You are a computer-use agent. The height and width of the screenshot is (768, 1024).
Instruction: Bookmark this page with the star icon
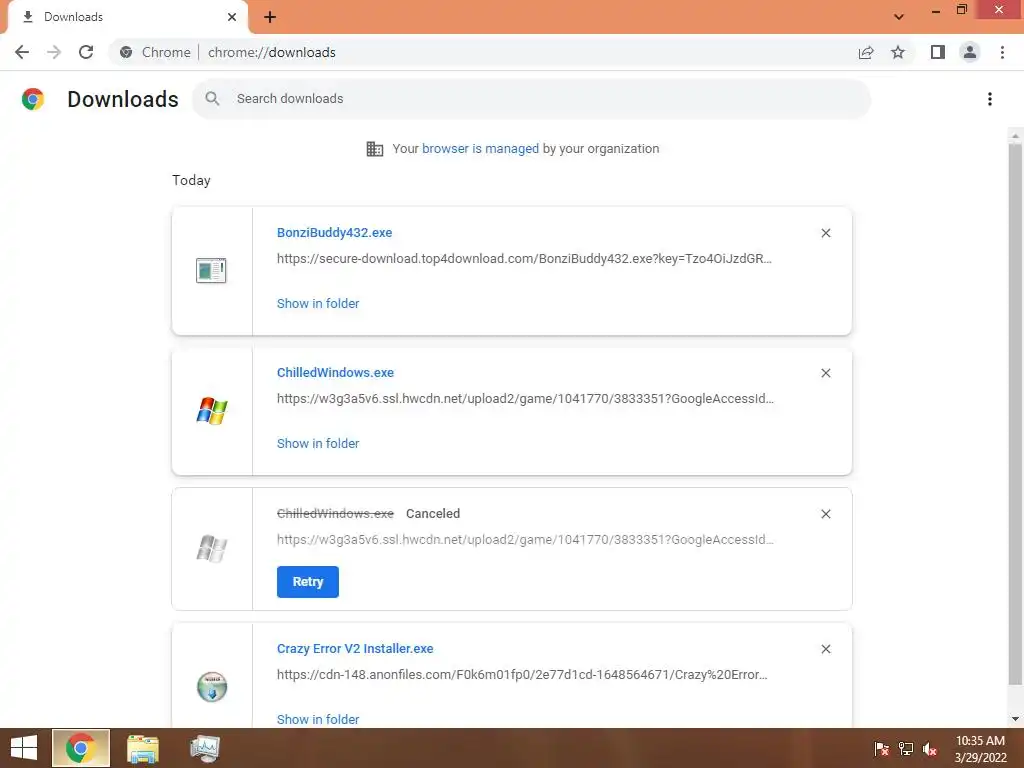point(898,52)
